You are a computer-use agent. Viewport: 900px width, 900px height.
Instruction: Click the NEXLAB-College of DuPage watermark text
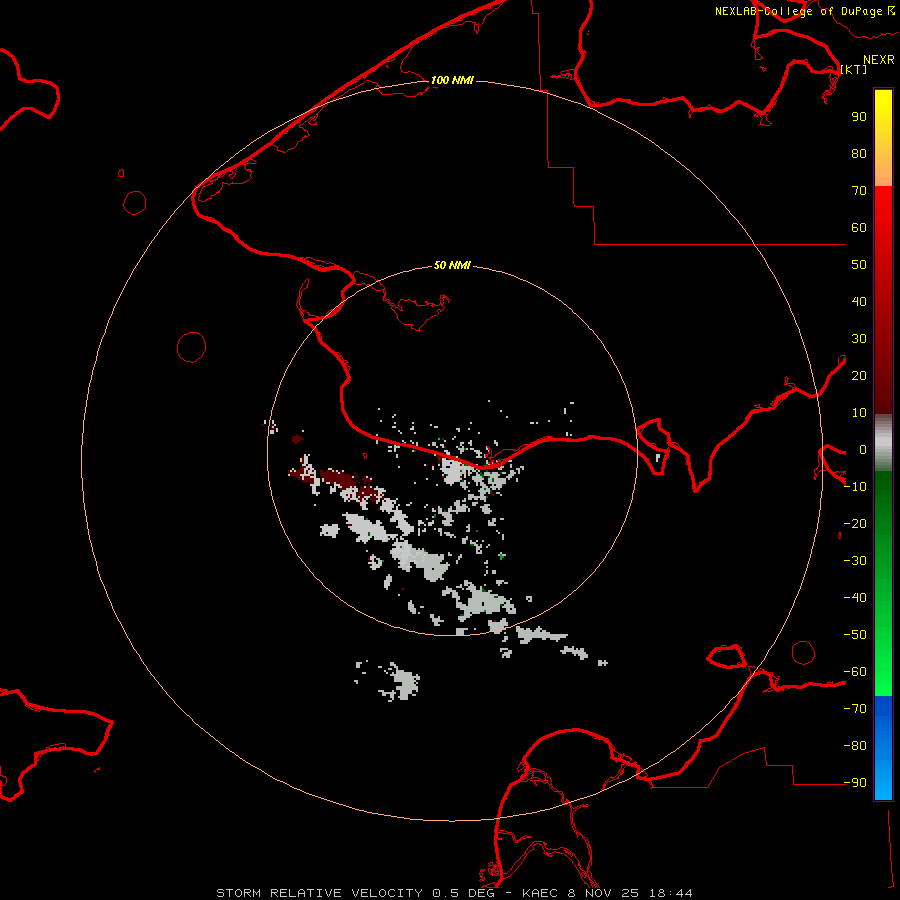coord(805,11)
